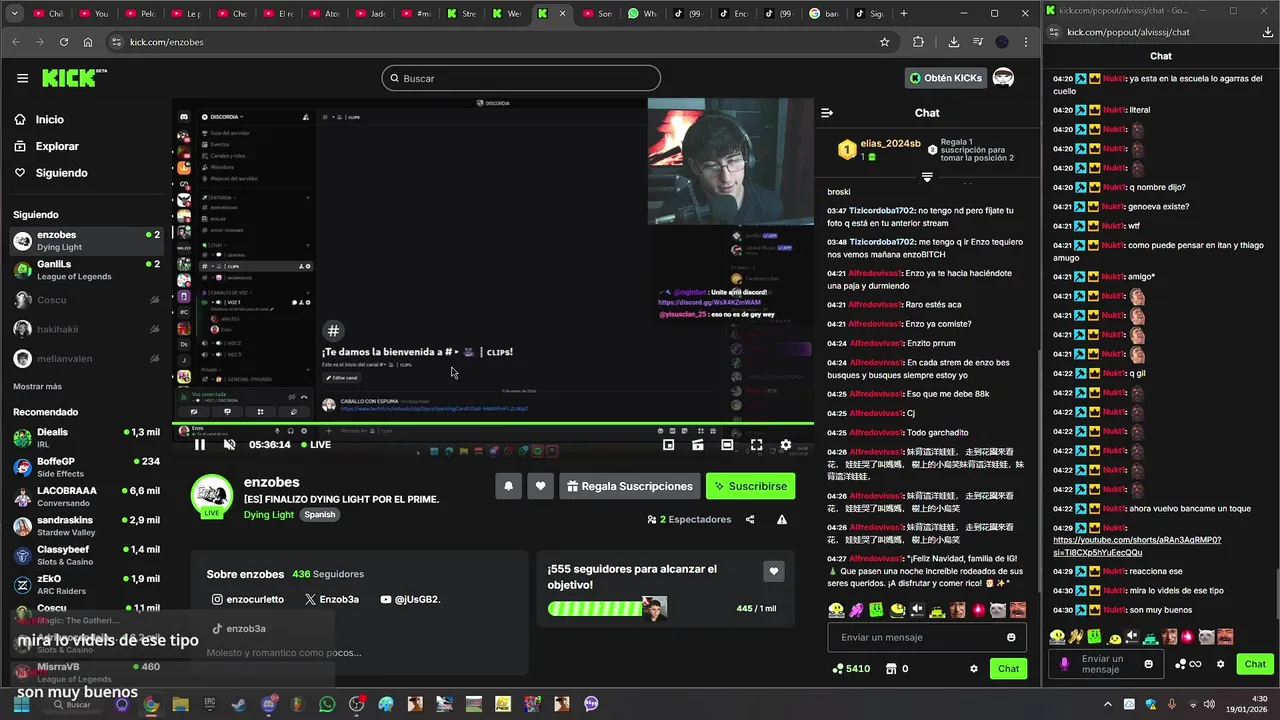Open Steam in Windows taskbar
Viewport: 1280px width, 720px height.
click(238, 705)
